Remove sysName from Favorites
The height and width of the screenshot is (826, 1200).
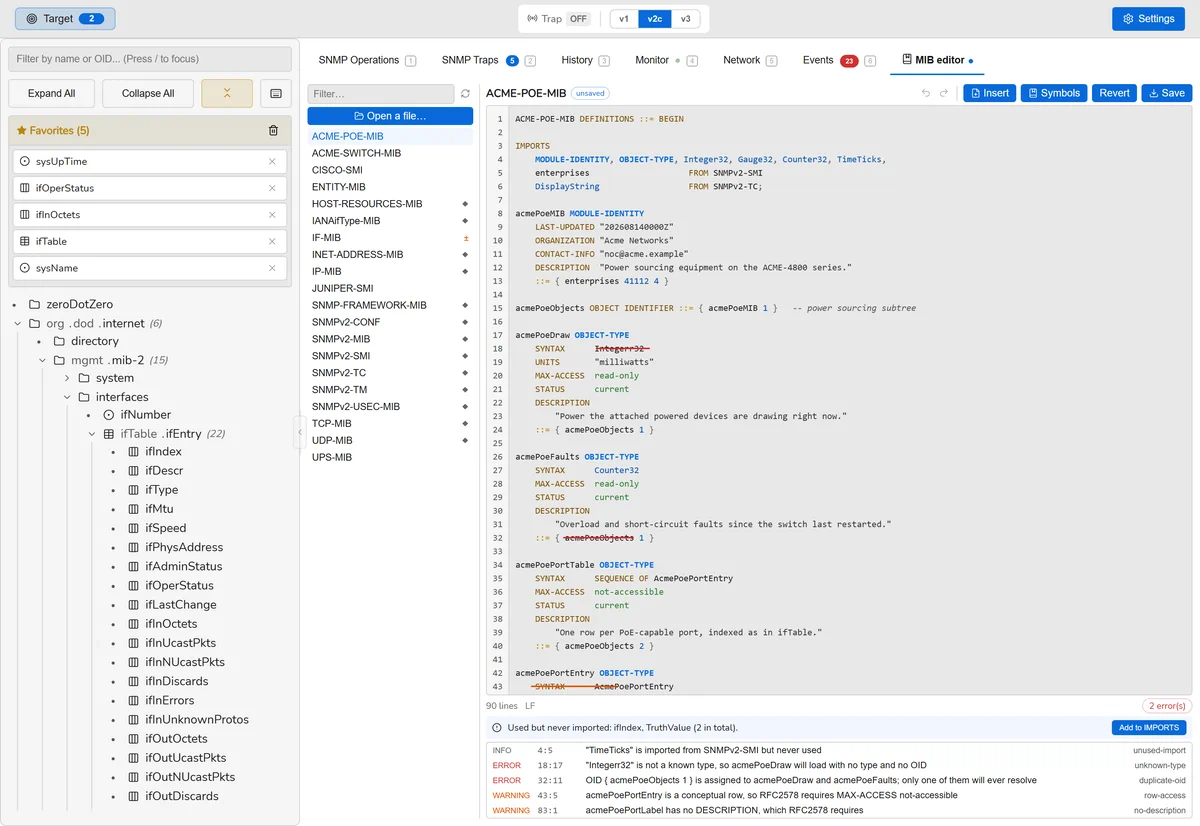[x=272, y=268]
